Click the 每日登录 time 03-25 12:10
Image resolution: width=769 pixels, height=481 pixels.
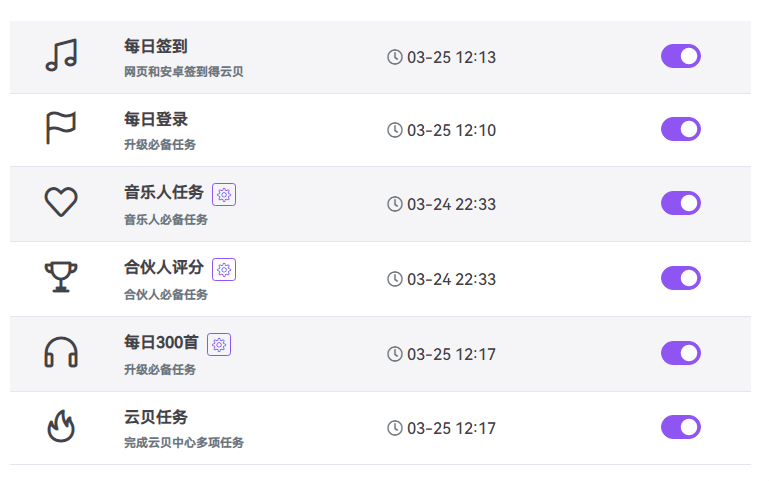click(x=451, y=130)
